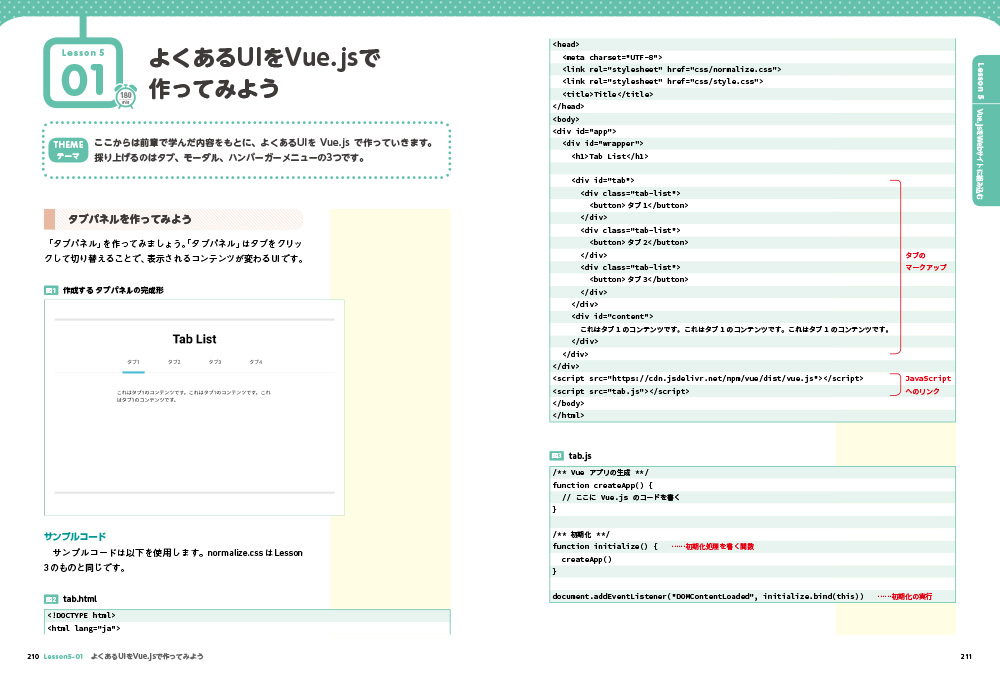Click the vue.js CDN script line
Image resolution: width=1000 pixels, height=679 pixels.
[x=708, y=378]
